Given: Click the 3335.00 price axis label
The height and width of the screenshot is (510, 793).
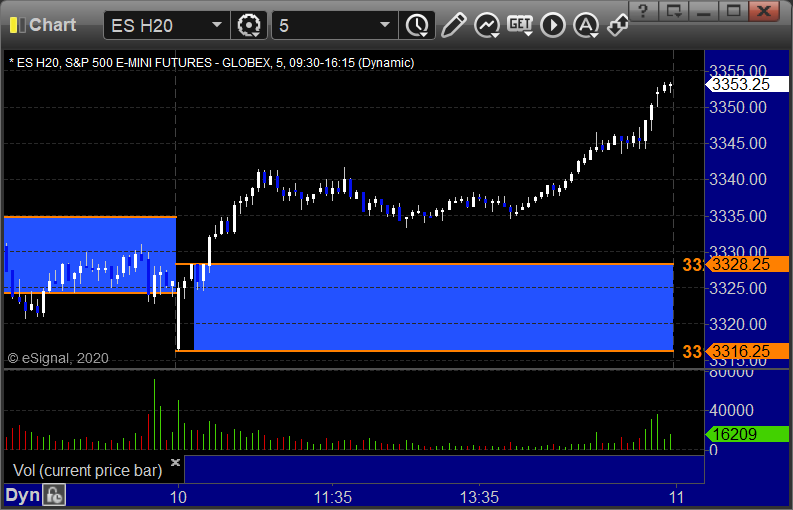Looking at the screenshot, I should [x=738, y=217].
